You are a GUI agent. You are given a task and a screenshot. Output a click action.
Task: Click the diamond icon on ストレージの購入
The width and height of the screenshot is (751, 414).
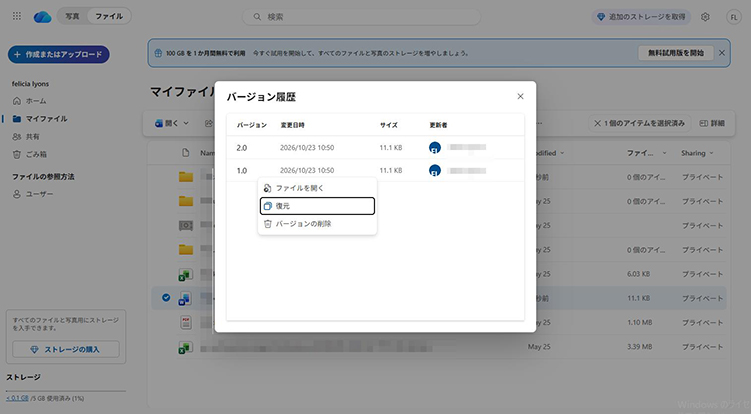34,349
